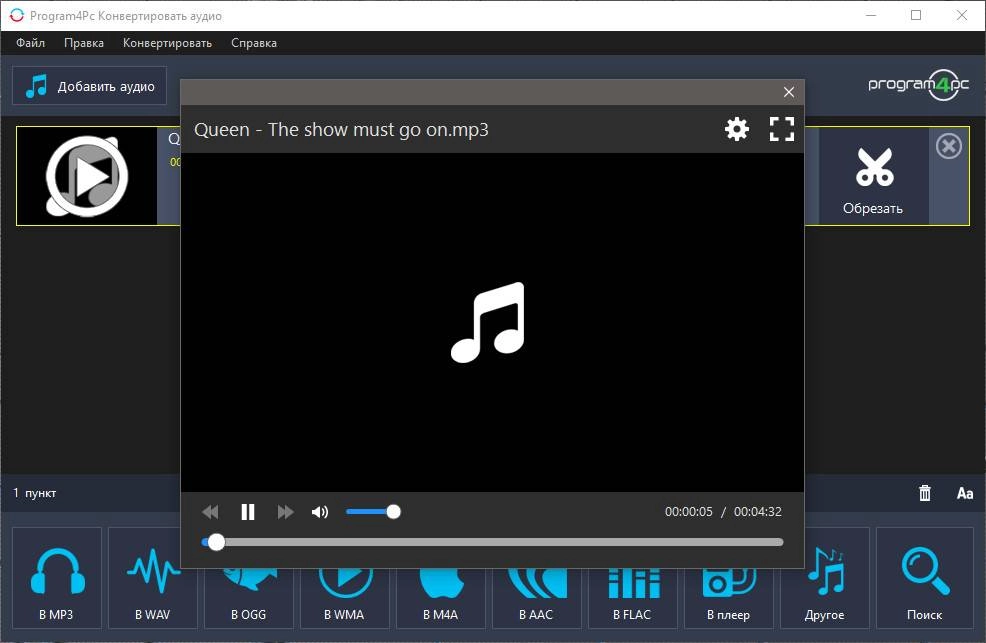Rewind the playing track
986x643 pixels.
[211, 512]
